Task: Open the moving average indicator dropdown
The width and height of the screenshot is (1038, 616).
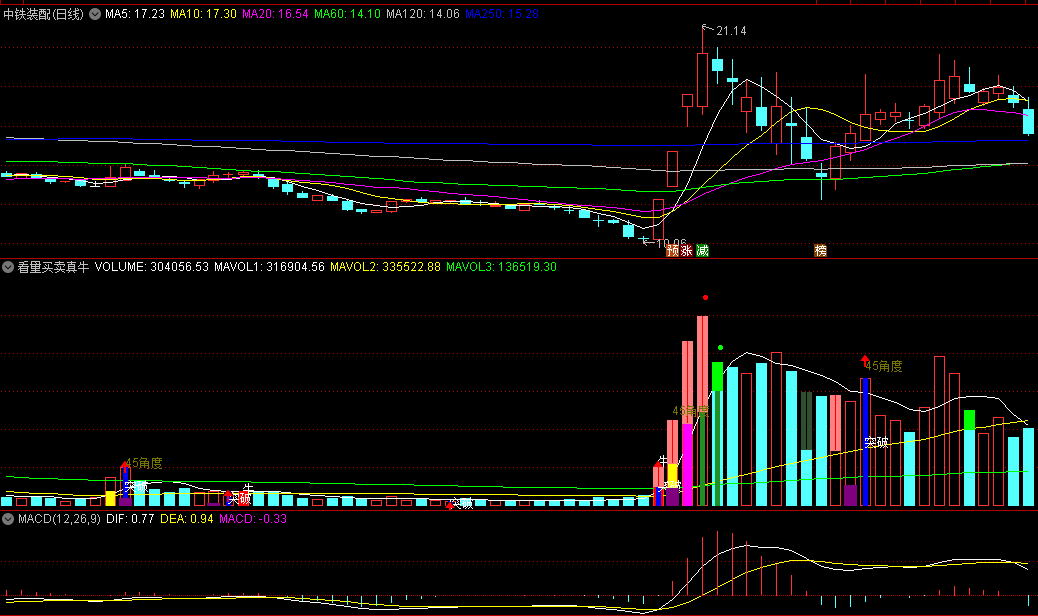Action: (95, 14)
